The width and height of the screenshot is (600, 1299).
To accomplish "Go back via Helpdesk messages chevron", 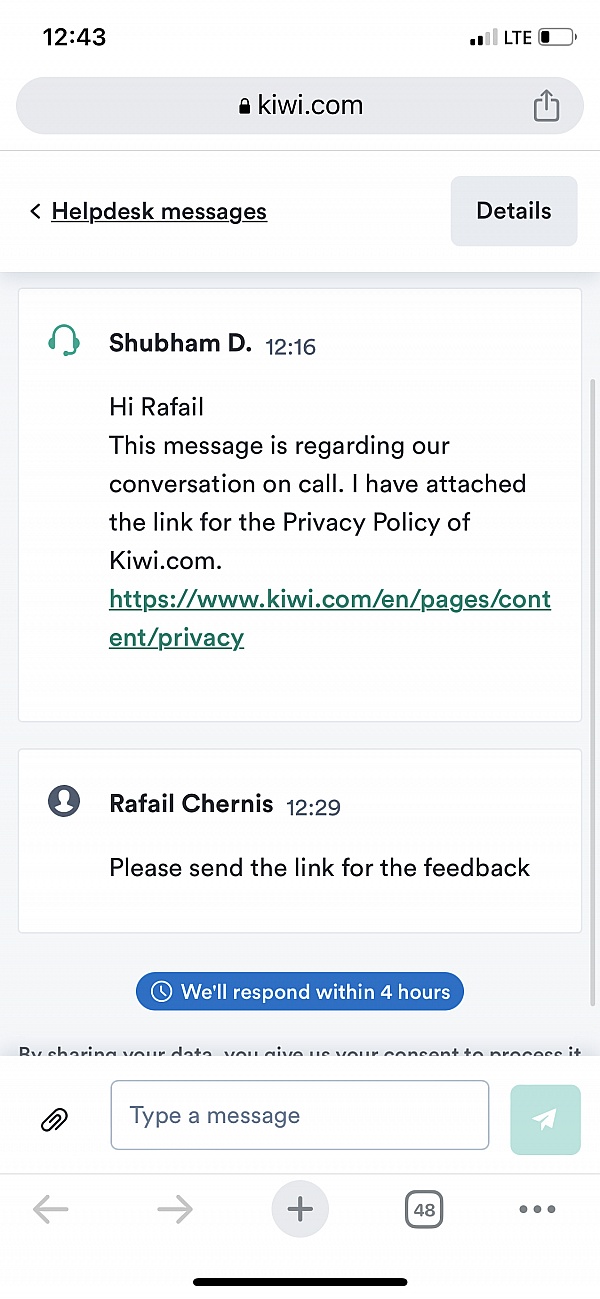I will click(x=35, y=211).
